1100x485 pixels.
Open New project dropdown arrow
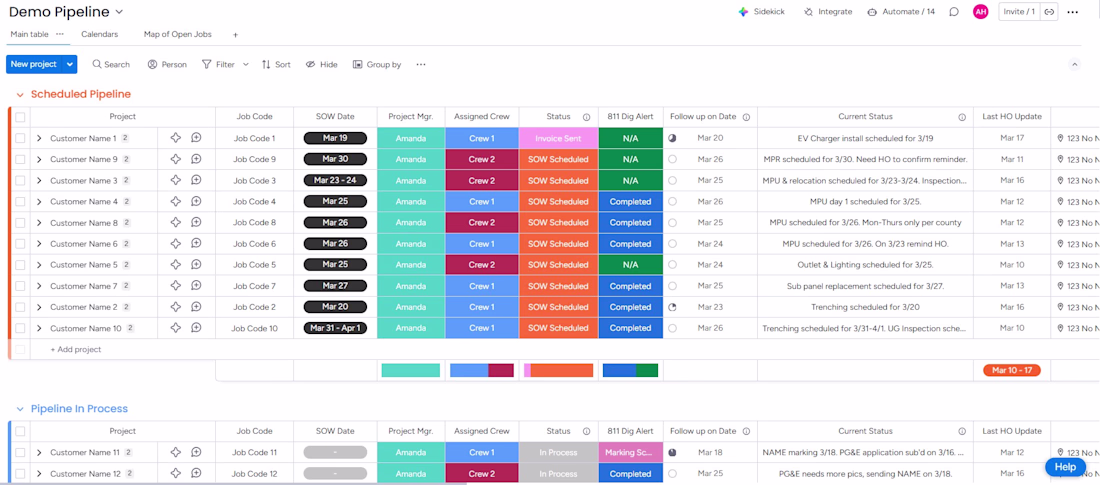pos(69,64)
